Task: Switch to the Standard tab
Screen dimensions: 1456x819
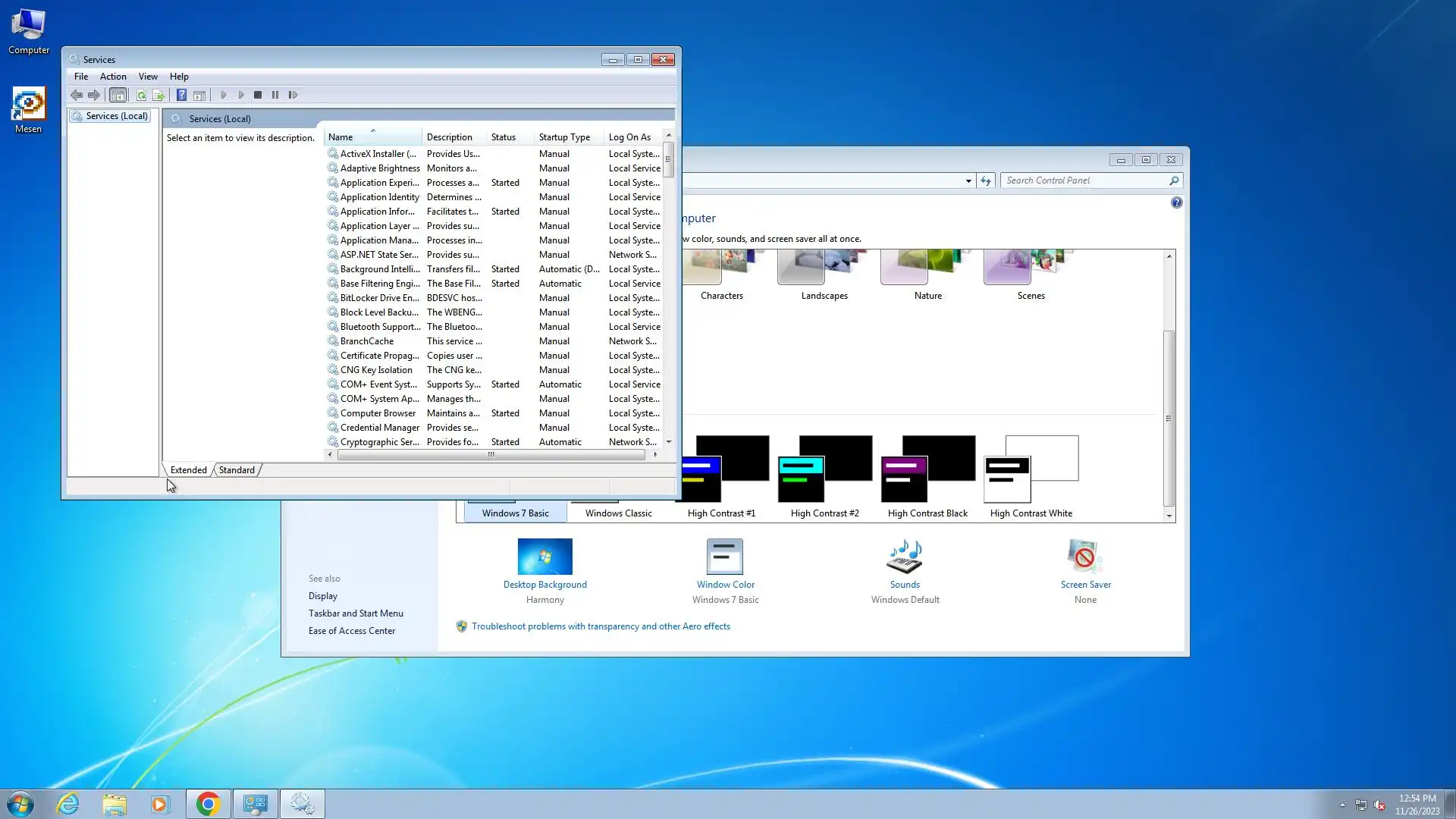Action: tap(237, 470)
